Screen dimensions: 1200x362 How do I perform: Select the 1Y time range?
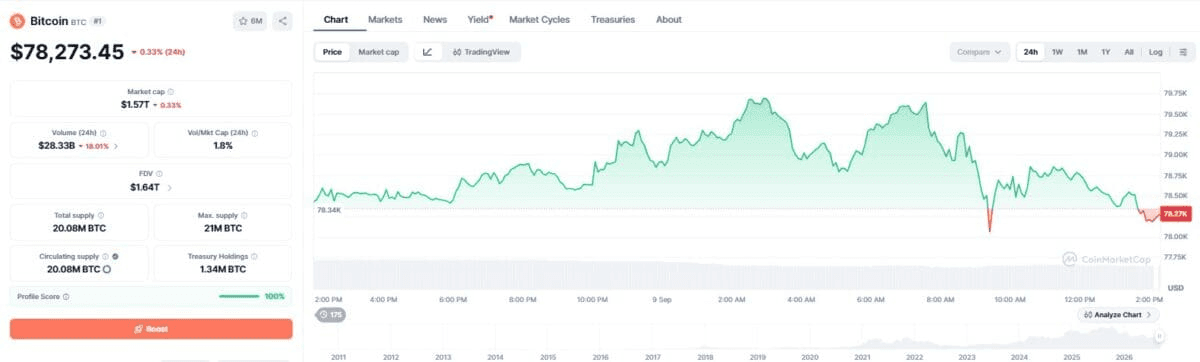1106,52
